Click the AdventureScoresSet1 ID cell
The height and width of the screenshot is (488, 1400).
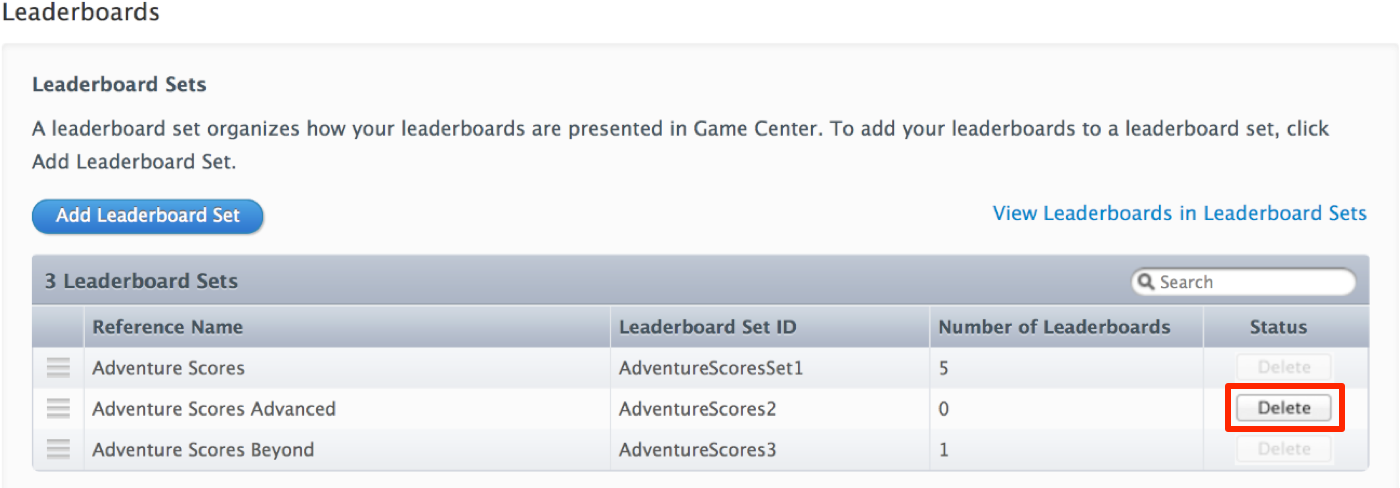click(711, 368)
